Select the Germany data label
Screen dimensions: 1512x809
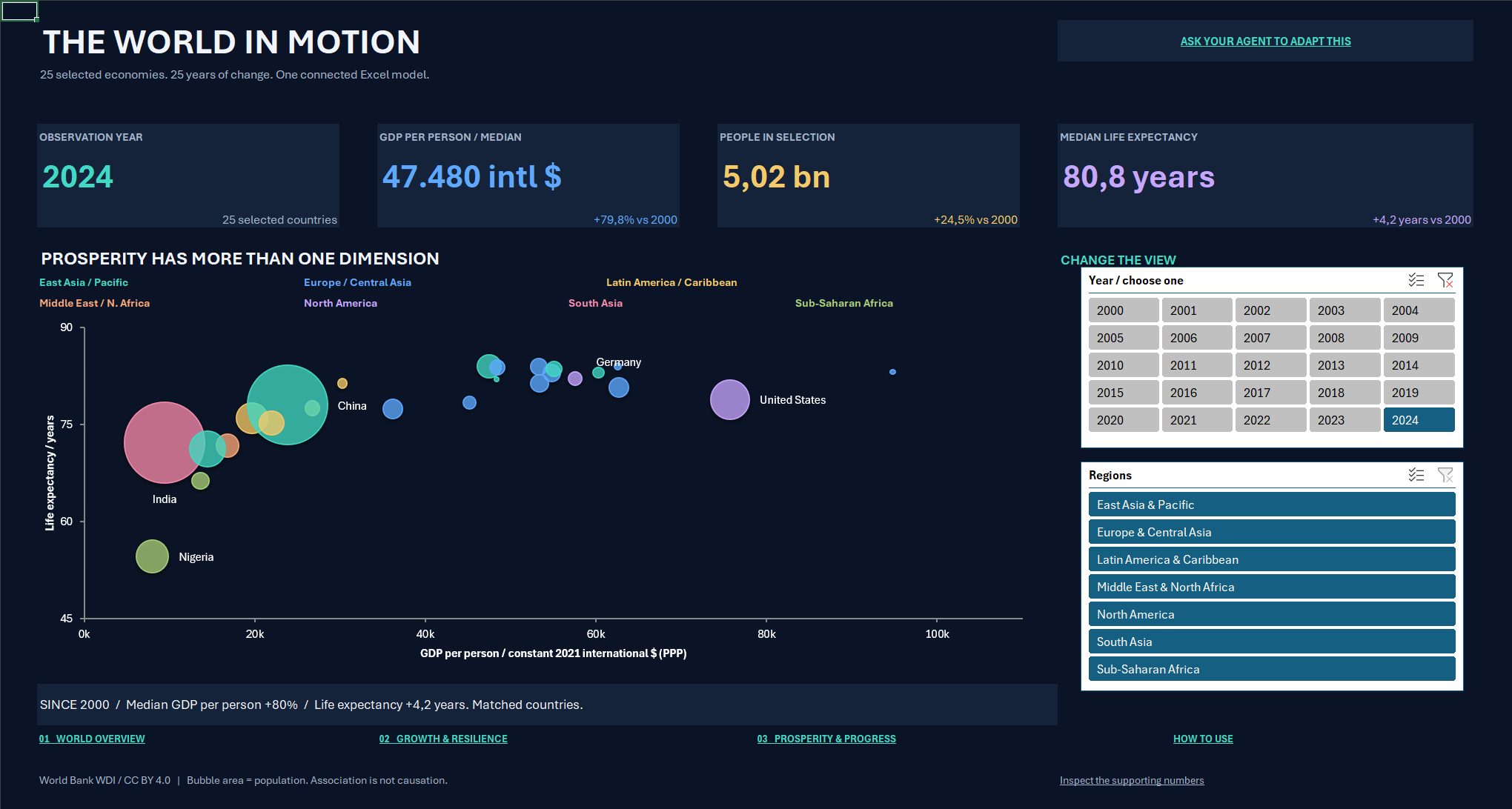point(618,362)
